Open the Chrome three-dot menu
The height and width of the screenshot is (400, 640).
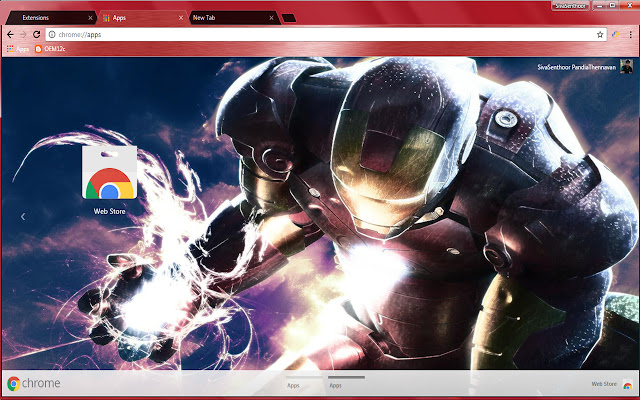click(631, 35)
